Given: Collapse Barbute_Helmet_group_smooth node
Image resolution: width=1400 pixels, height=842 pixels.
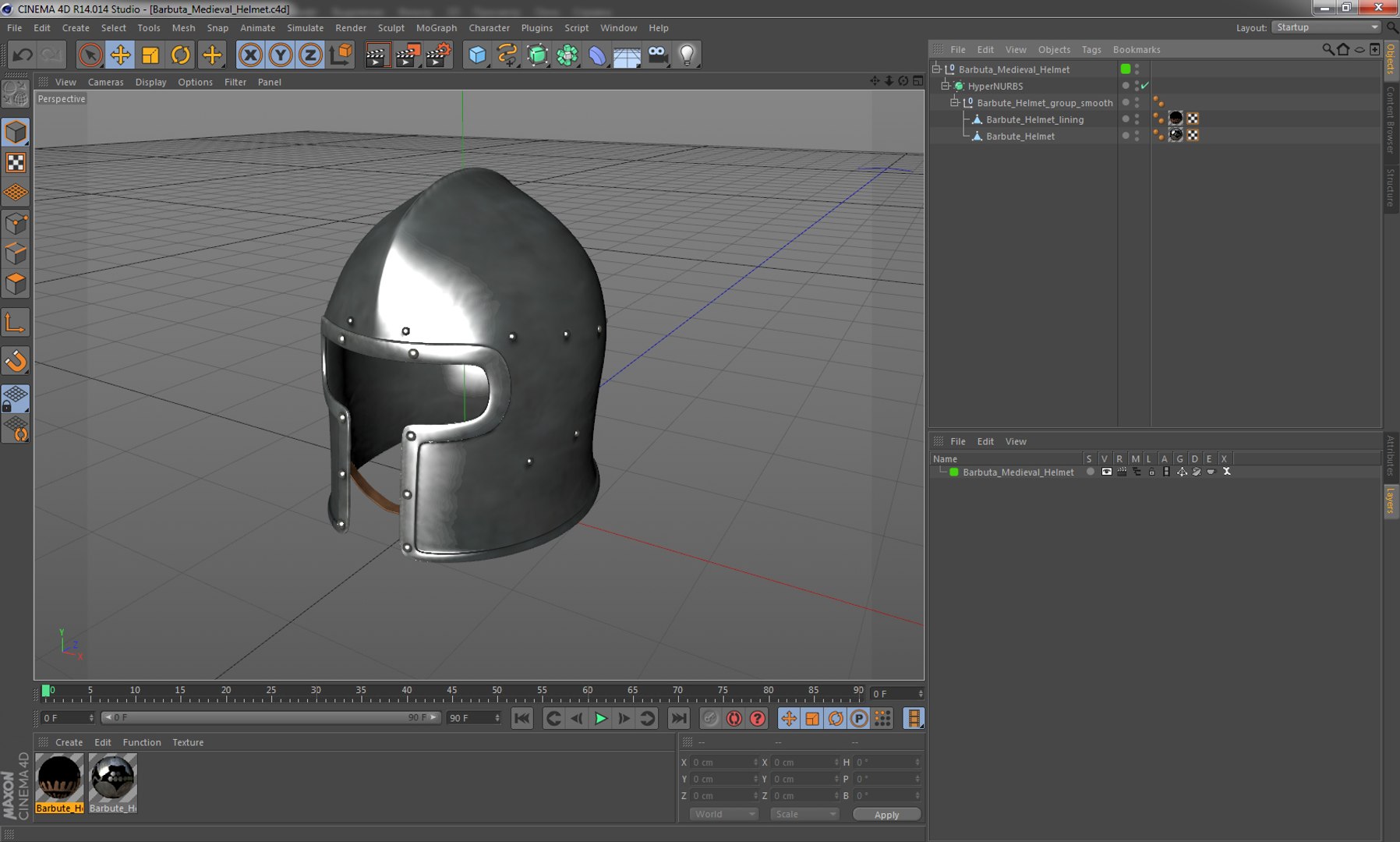Looking at the screenshot, I should 954,102.
